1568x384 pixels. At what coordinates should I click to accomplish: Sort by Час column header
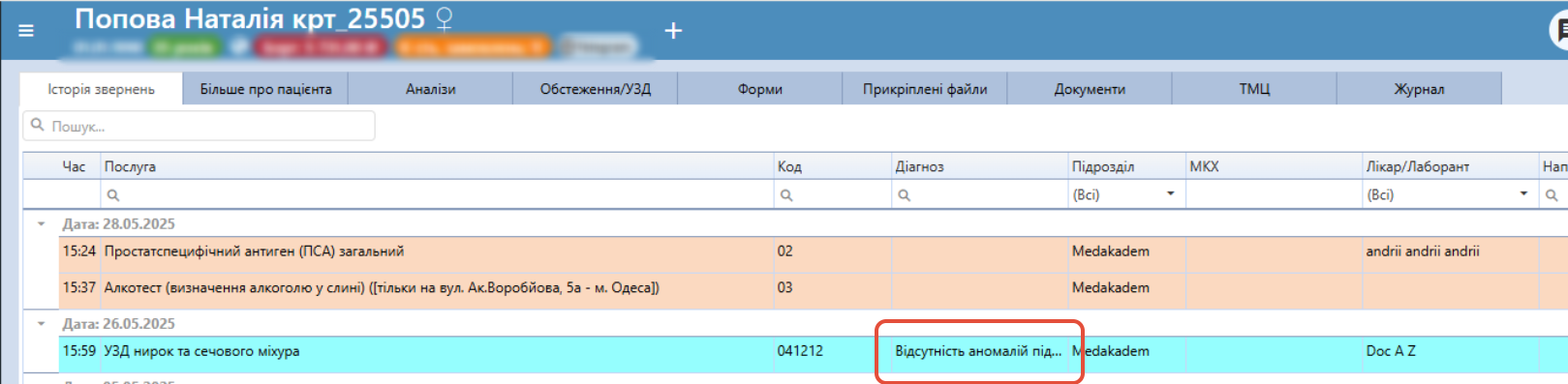coord(74,166)
